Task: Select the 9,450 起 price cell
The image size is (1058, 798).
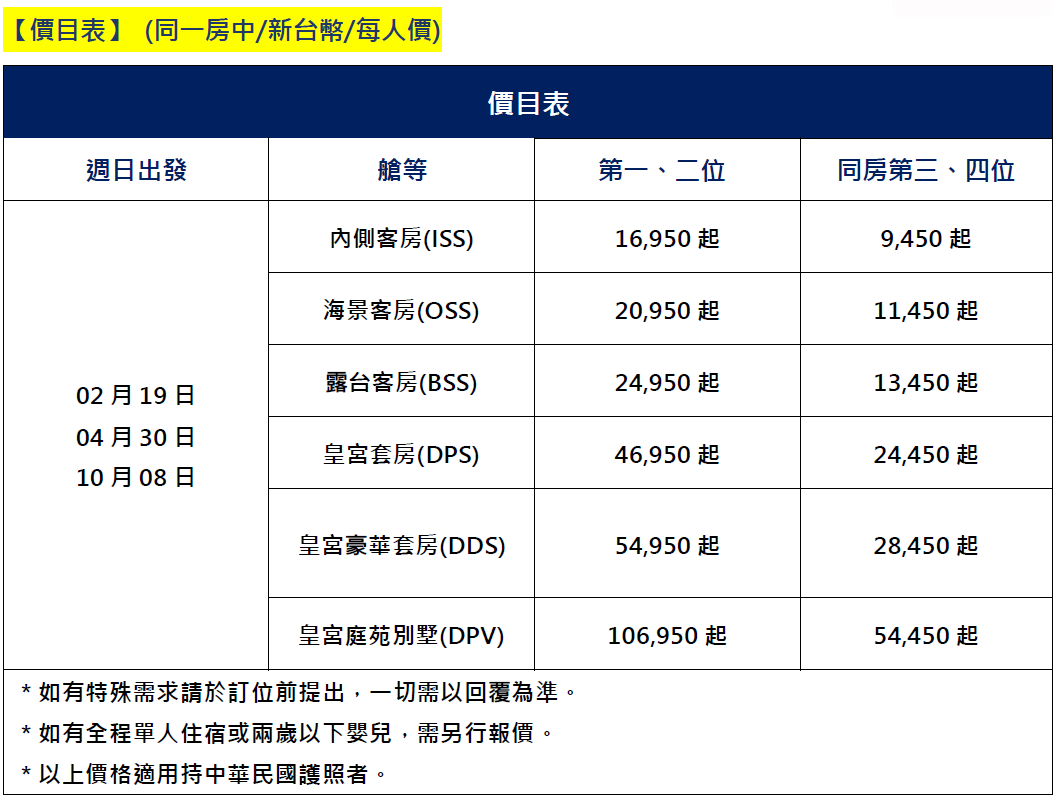Action: 925,239
